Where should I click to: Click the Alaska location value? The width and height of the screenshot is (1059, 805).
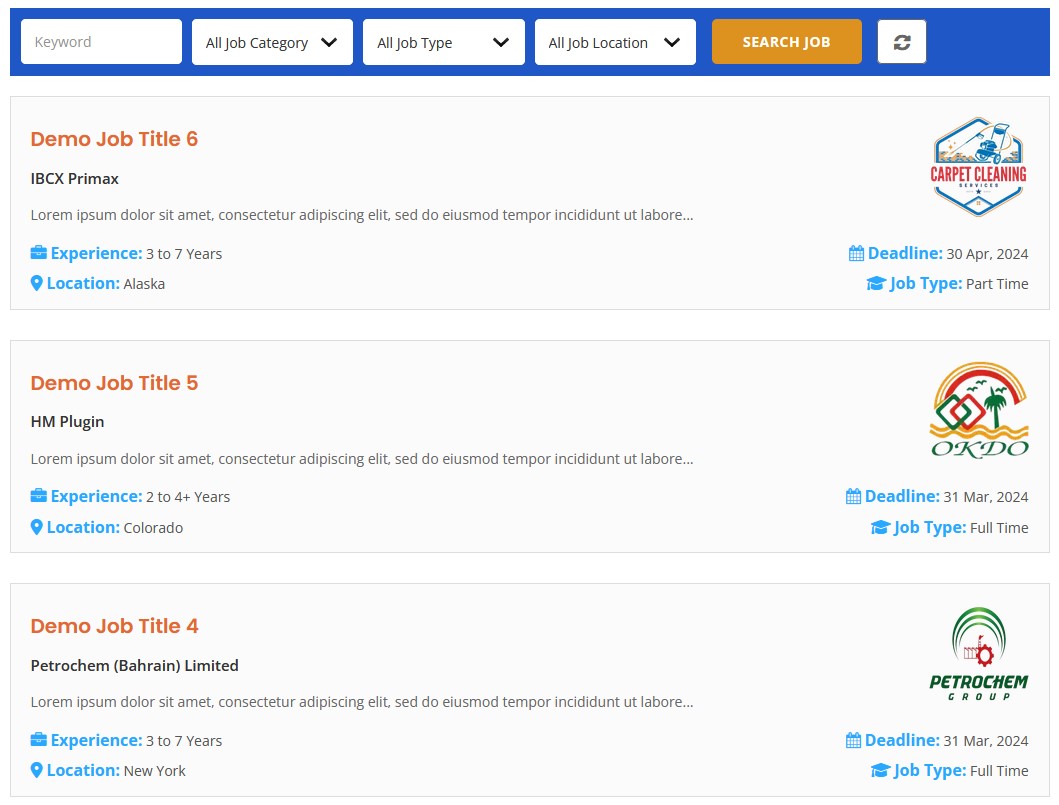[x=144, y=284]
